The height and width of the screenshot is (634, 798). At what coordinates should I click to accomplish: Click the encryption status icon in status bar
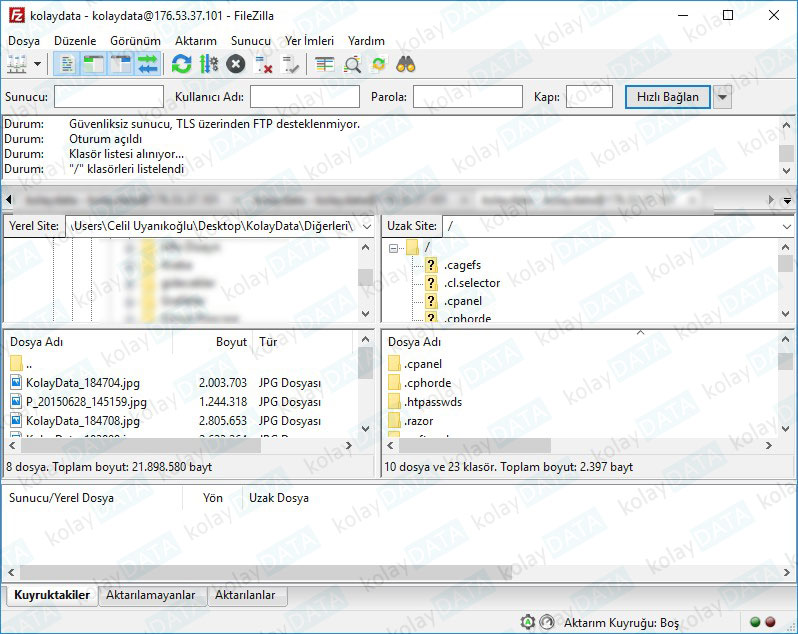pos(528,622)
